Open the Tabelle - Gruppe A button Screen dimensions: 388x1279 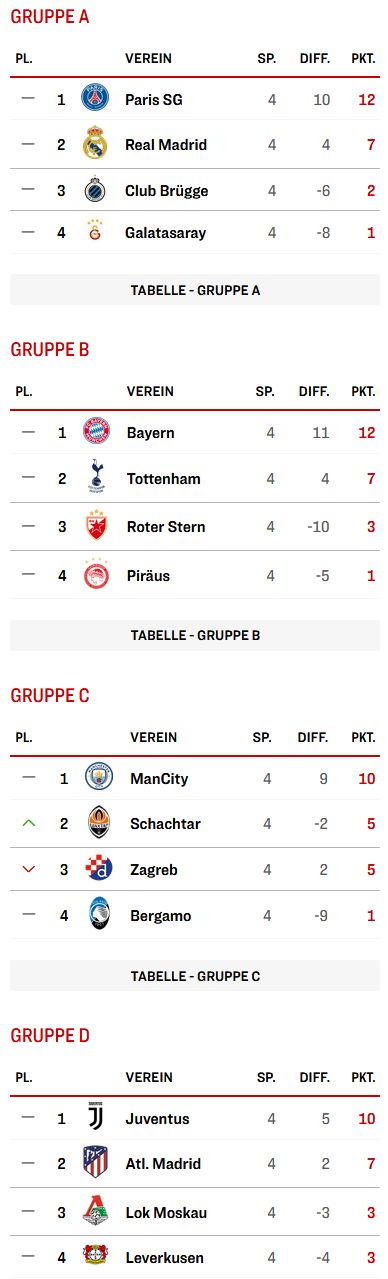pos(195,290)
